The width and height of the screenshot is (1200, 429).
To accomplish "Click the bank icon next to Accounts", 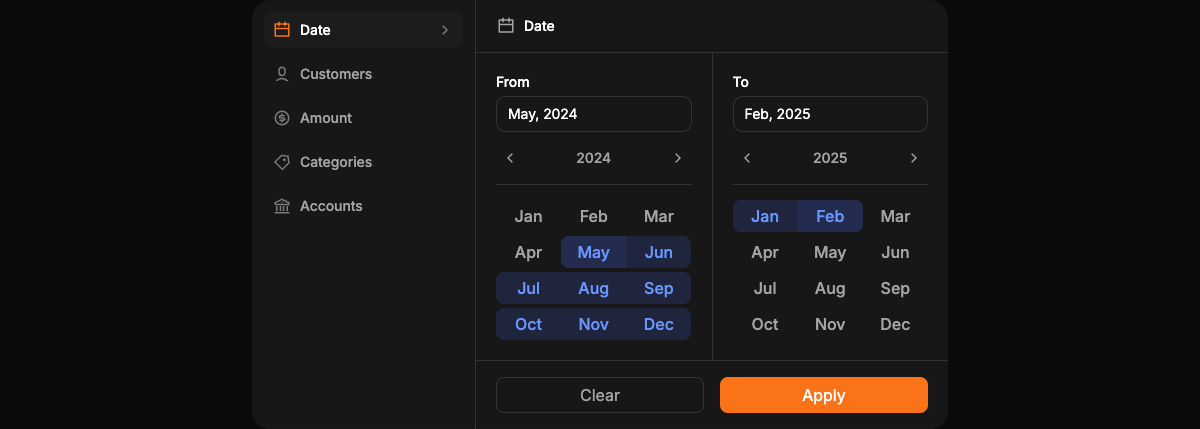I will pos(282,206).
